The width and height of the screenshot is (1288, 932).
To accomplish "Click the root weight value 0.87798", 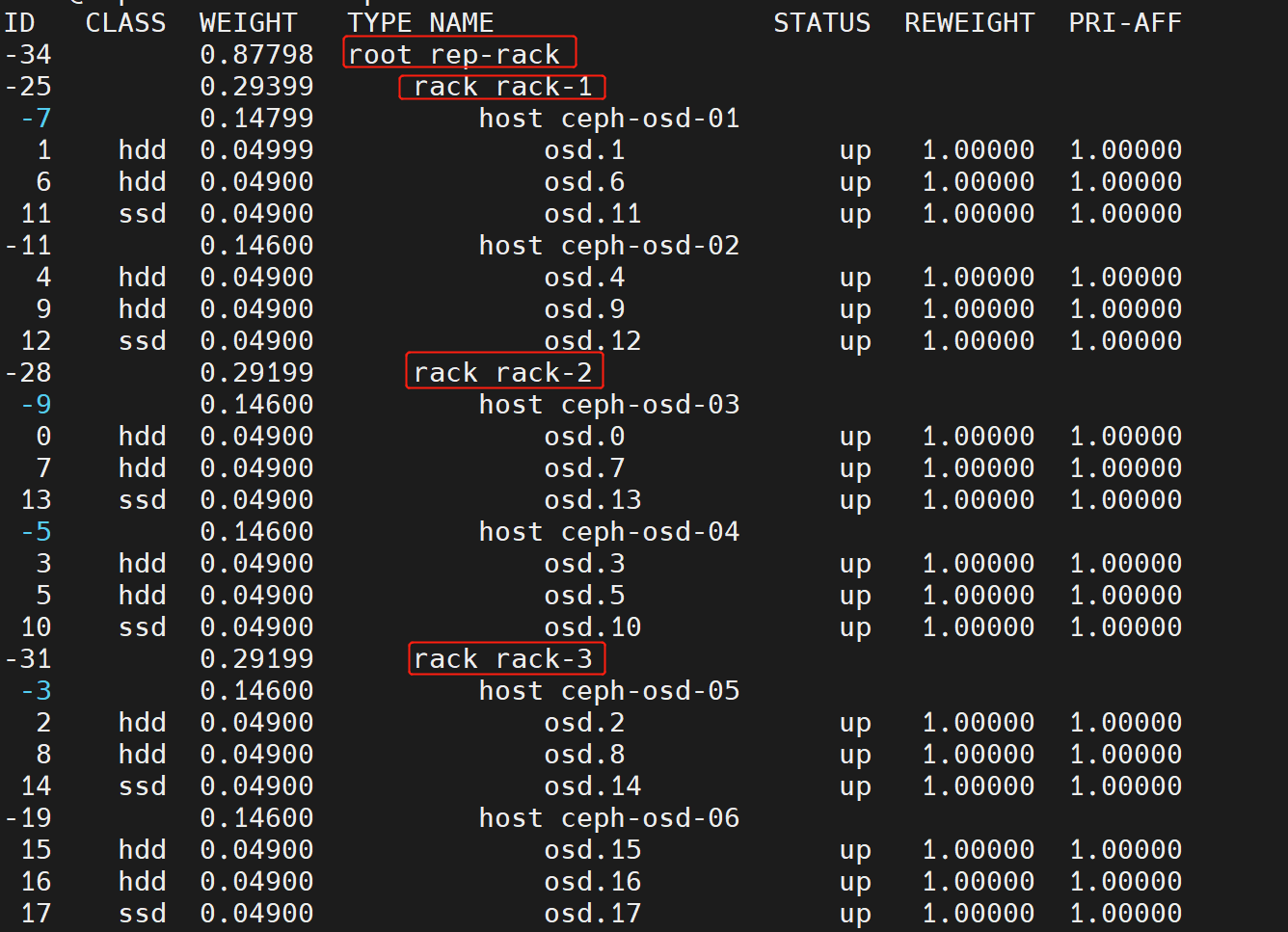I will [x=256, y=55].
